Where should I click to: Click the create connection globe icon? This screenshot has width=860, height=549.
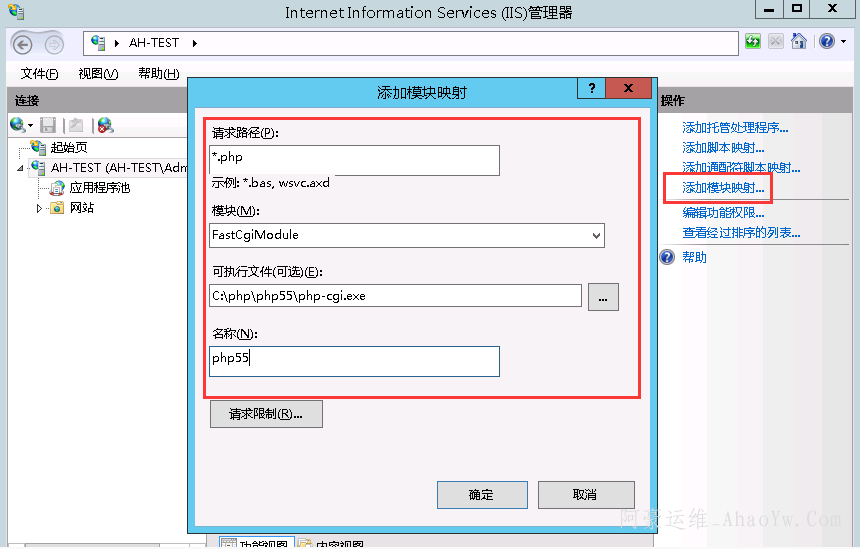(x=18, y=125)
